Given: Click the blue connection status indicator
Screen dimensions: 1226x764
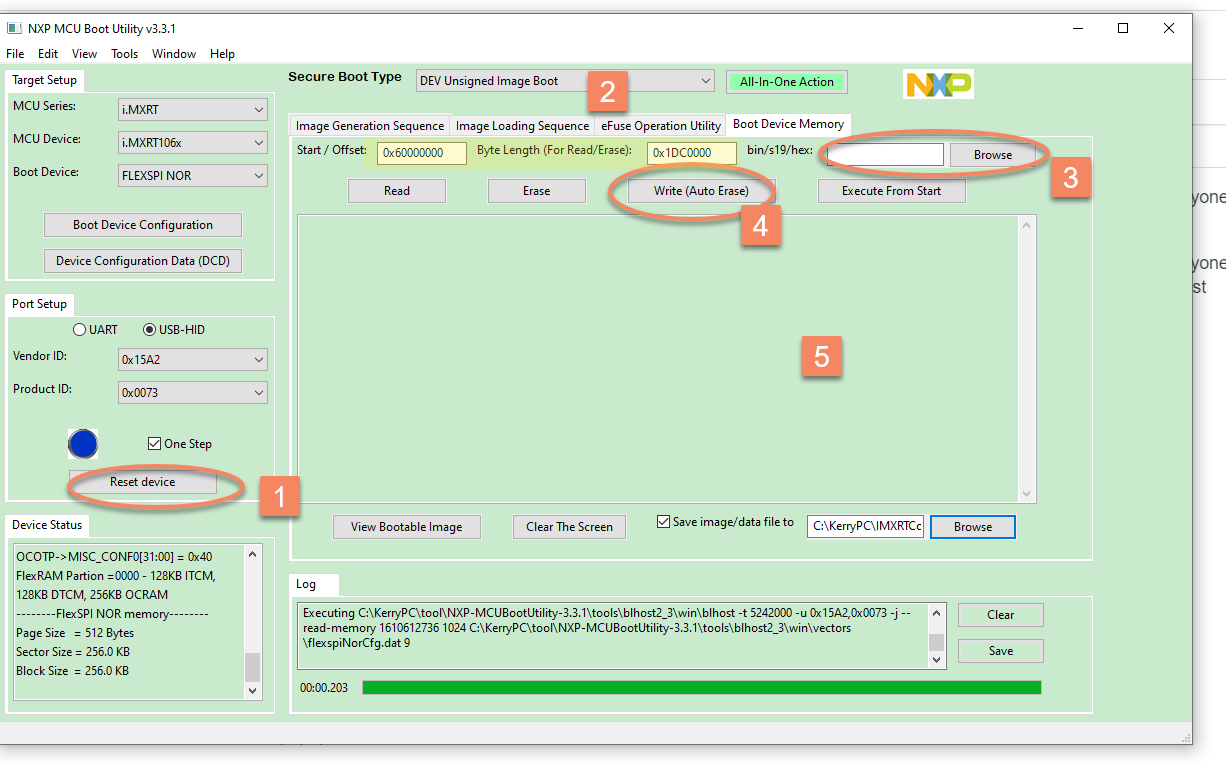Looking at the screenshot, I should point(83,444).
